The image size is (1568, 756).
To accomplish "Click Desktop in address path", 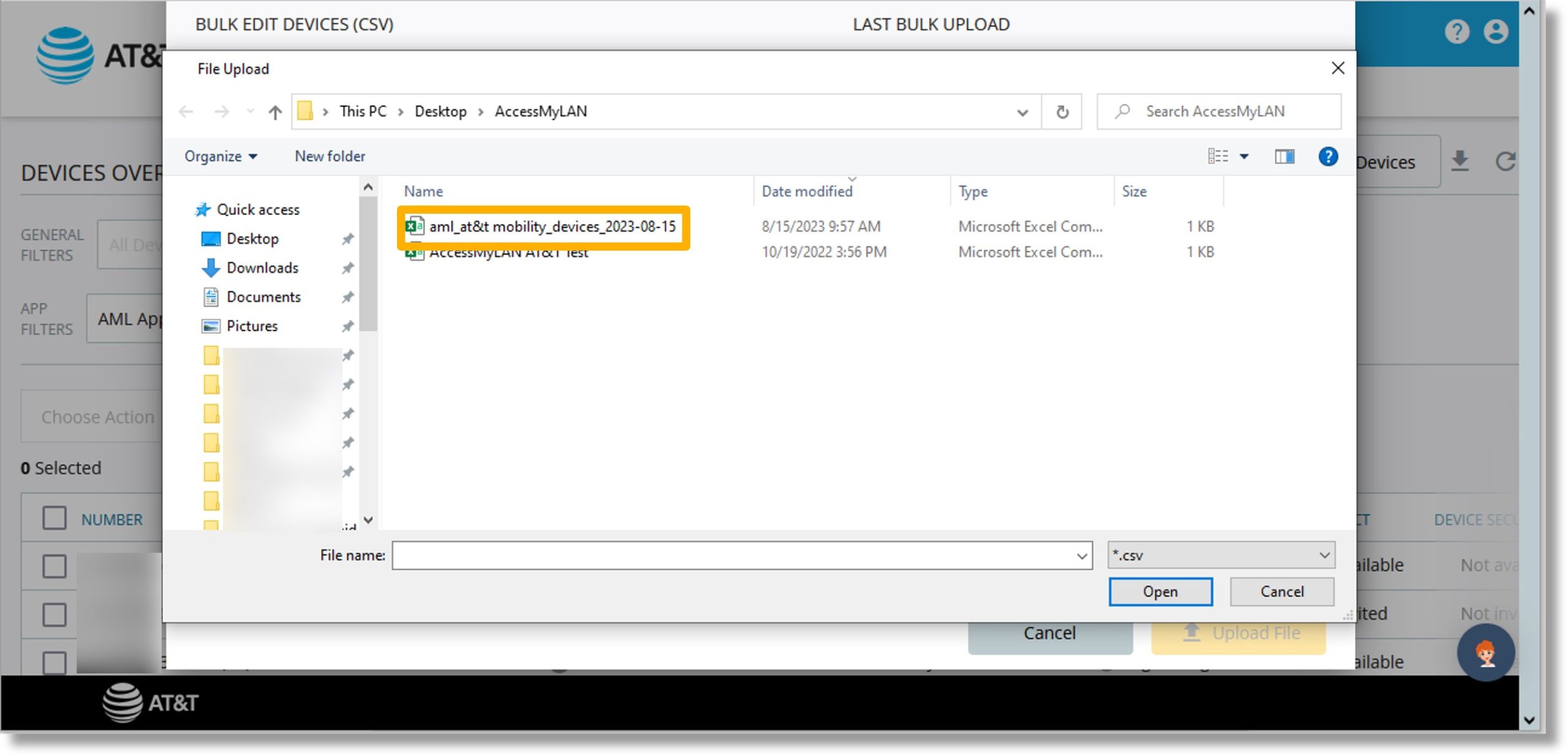I will point(440,112).
